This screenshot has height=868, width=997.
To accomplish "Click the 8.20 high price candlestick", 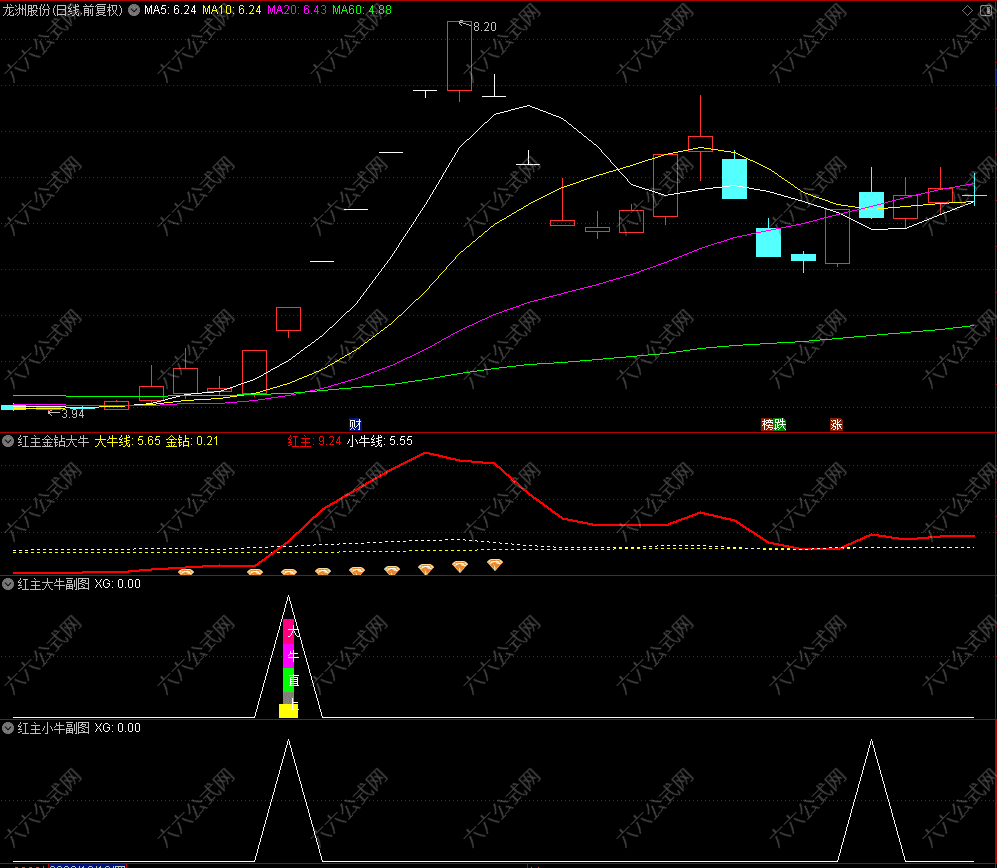I will pos(459,57).
